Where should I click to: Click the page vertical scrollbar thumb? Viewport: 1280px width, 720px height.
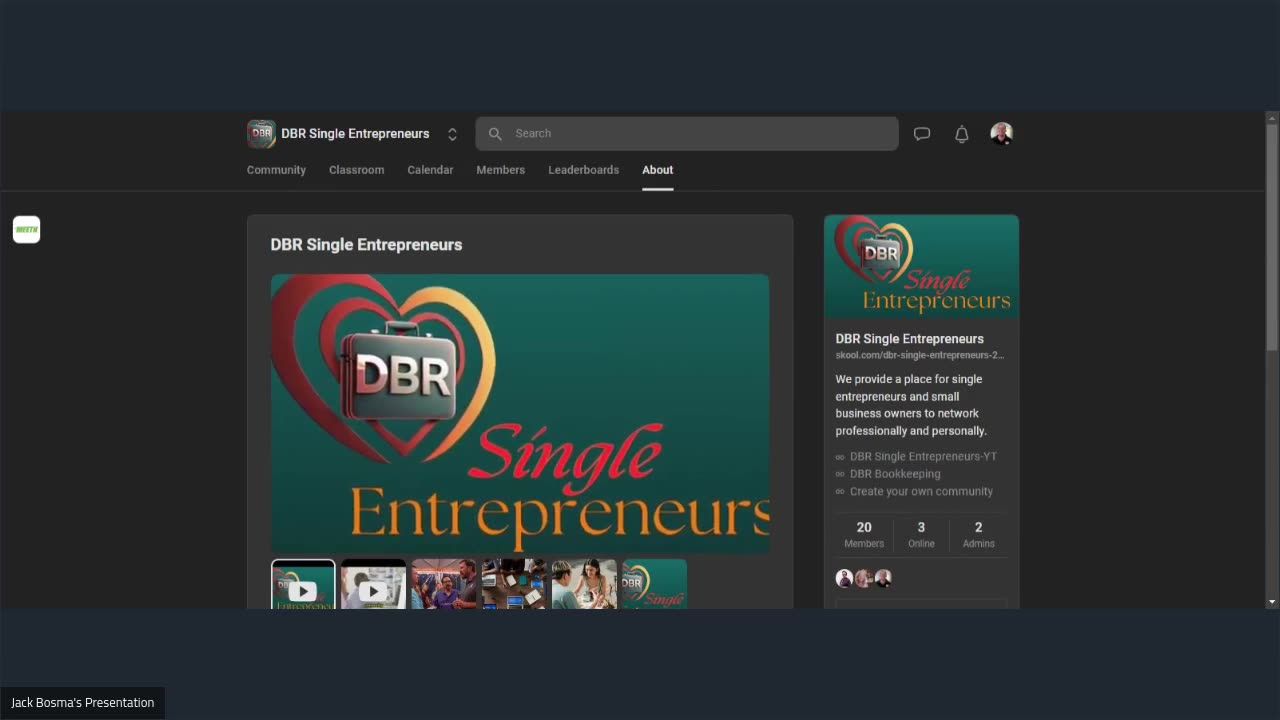1272,237
